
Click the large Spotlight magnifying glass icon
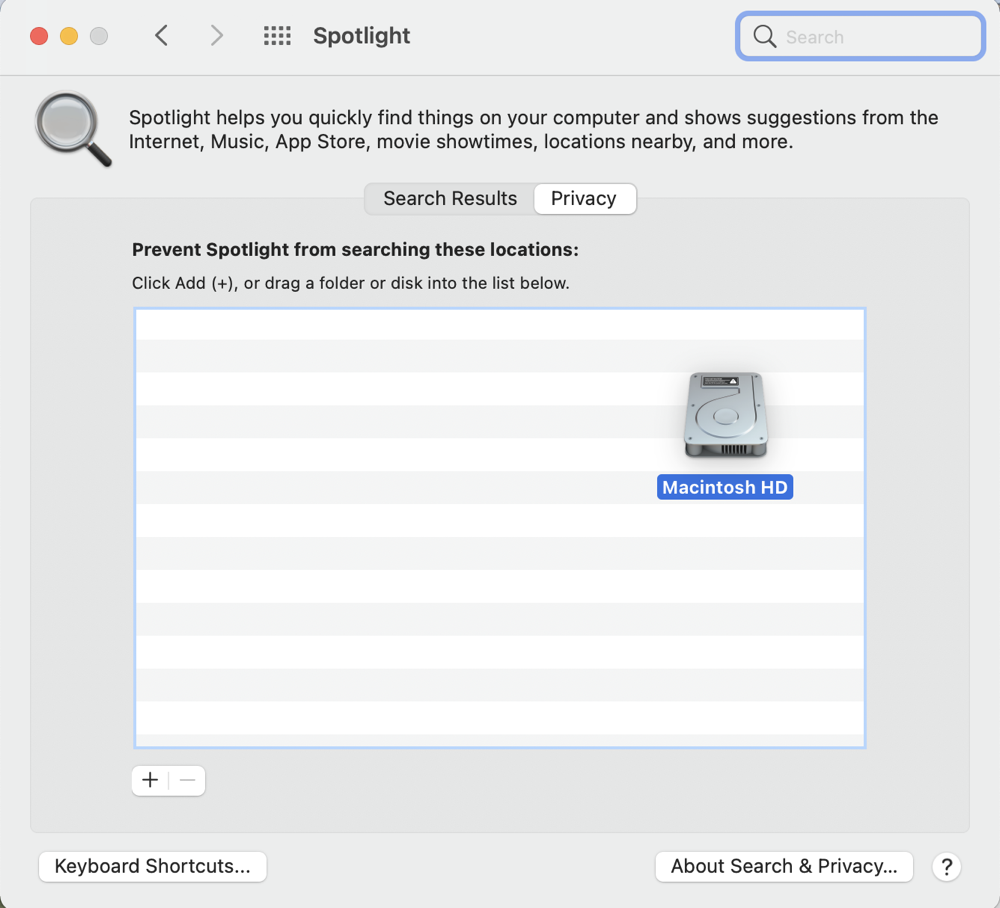72,129
